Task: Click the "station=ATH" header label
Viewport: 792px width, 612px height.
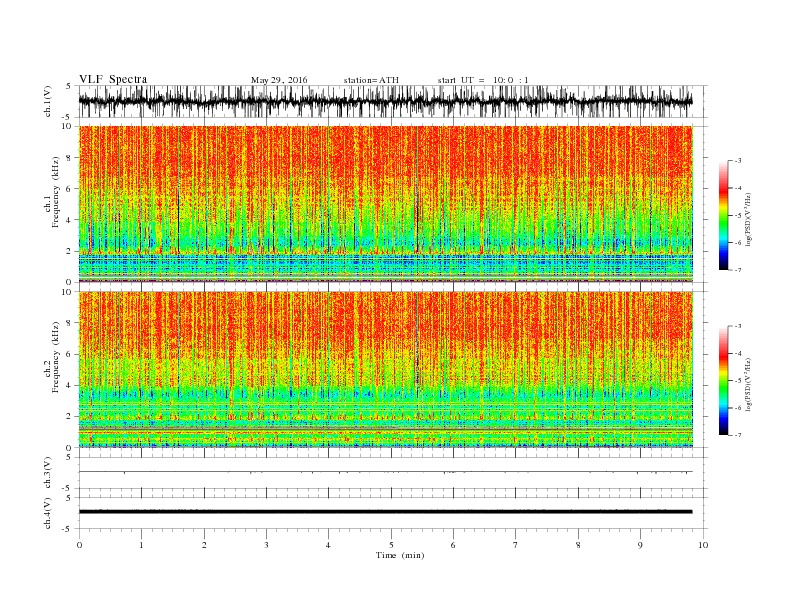Action: [x=371, y=80]
